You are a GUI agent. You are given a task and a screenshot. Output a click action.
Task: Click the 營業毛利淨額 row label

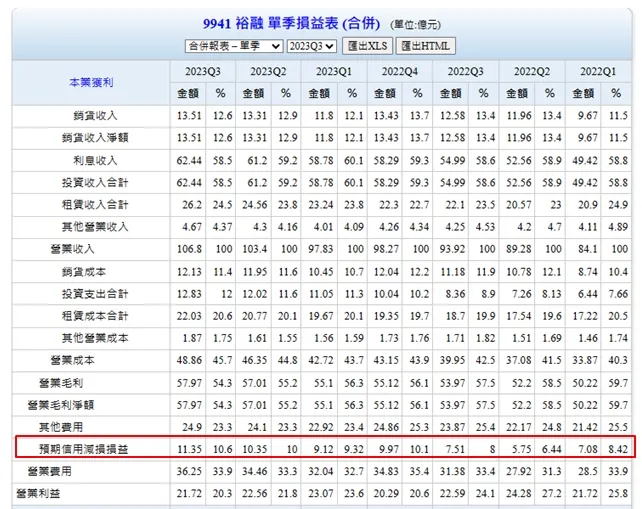61,405
